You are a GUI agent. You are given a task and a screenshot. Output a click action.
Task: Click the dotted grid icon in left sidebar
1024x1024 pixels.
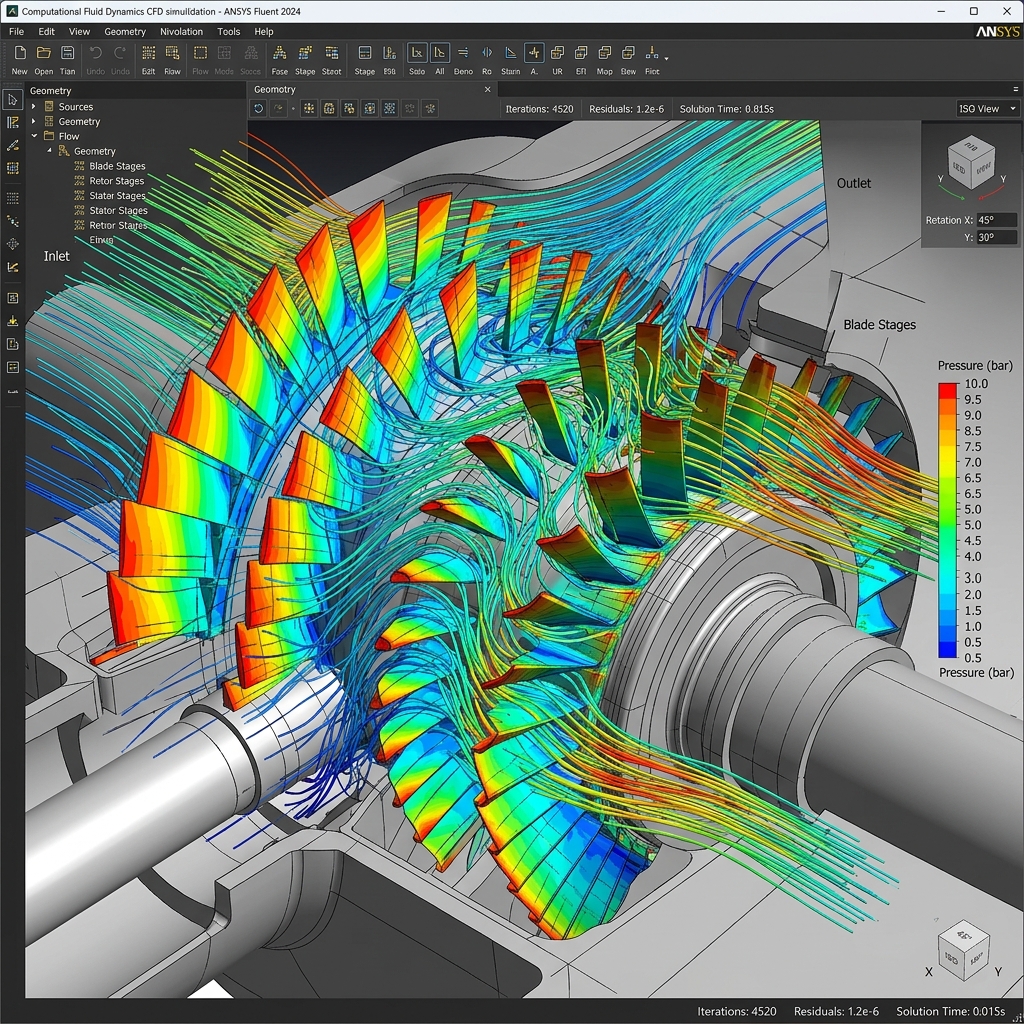point(12,198)
